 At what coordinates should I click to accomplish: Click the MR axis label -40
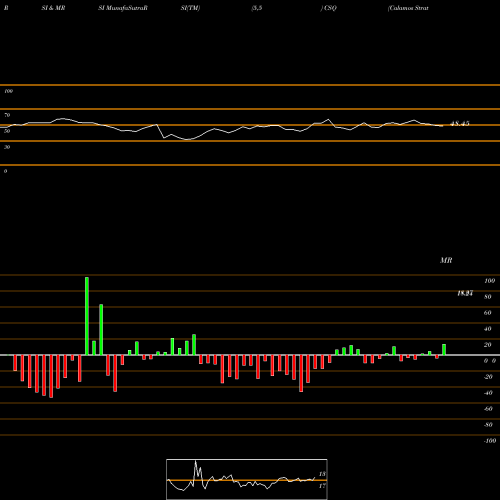[488, 393]
